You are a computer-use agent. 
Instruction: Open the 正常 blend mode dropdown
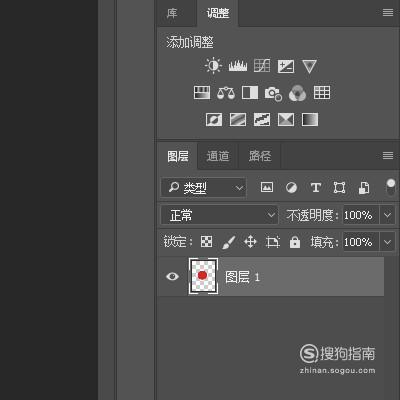pos(219,215)
